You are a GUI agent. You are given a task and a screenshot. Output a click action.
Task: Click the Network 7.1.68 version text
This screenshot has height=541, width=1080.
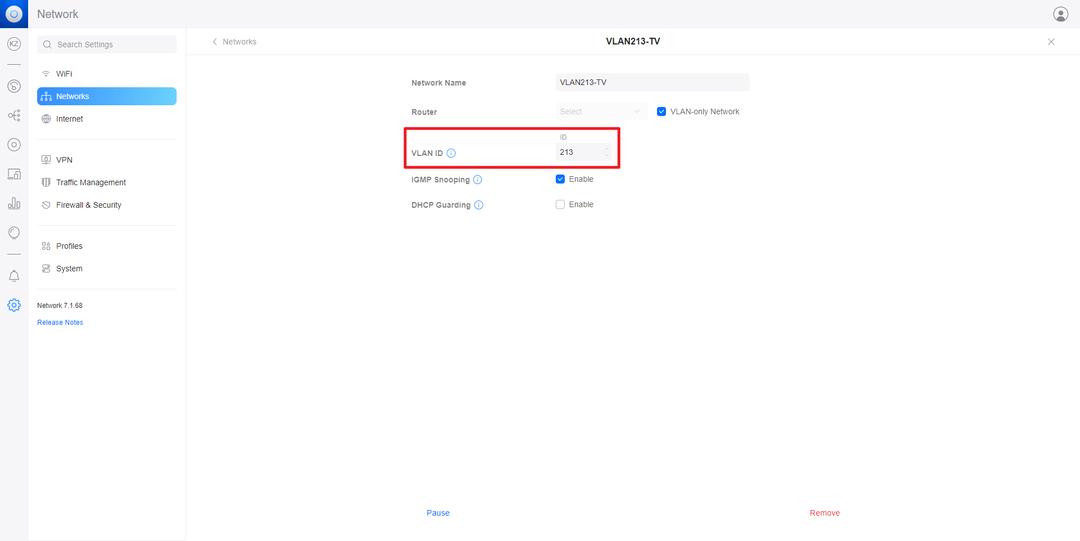pos(60,305)
